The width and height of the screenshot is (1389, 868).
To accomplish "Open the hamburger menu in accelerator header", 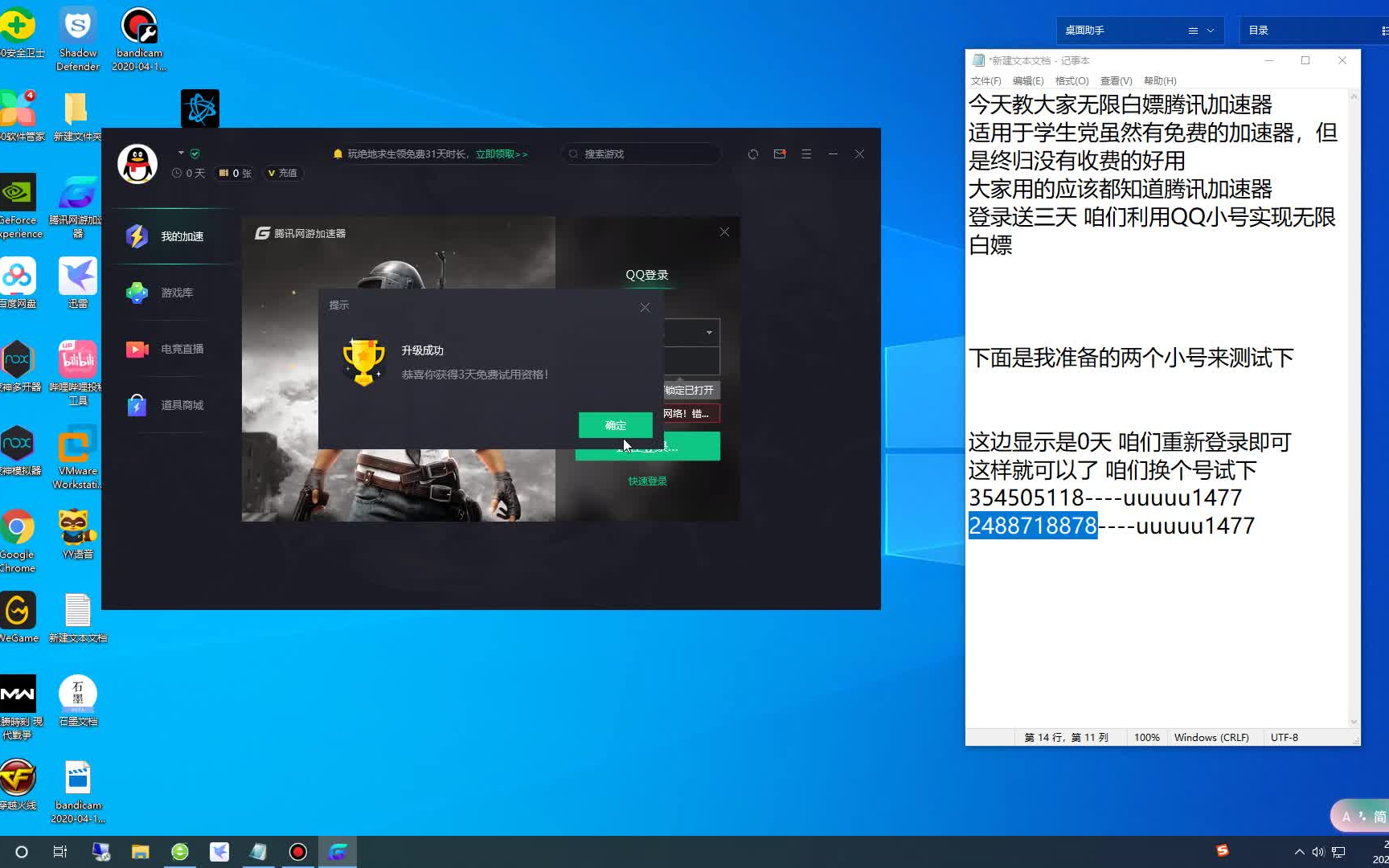I will [806, 154].
